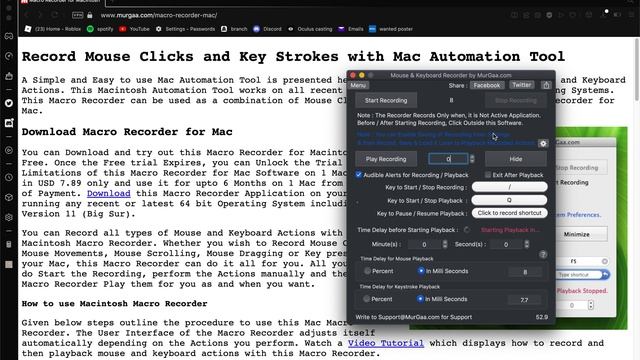
Task: Follow the Download link in the article
Action: pyautogui.click(x=109, y=193)
